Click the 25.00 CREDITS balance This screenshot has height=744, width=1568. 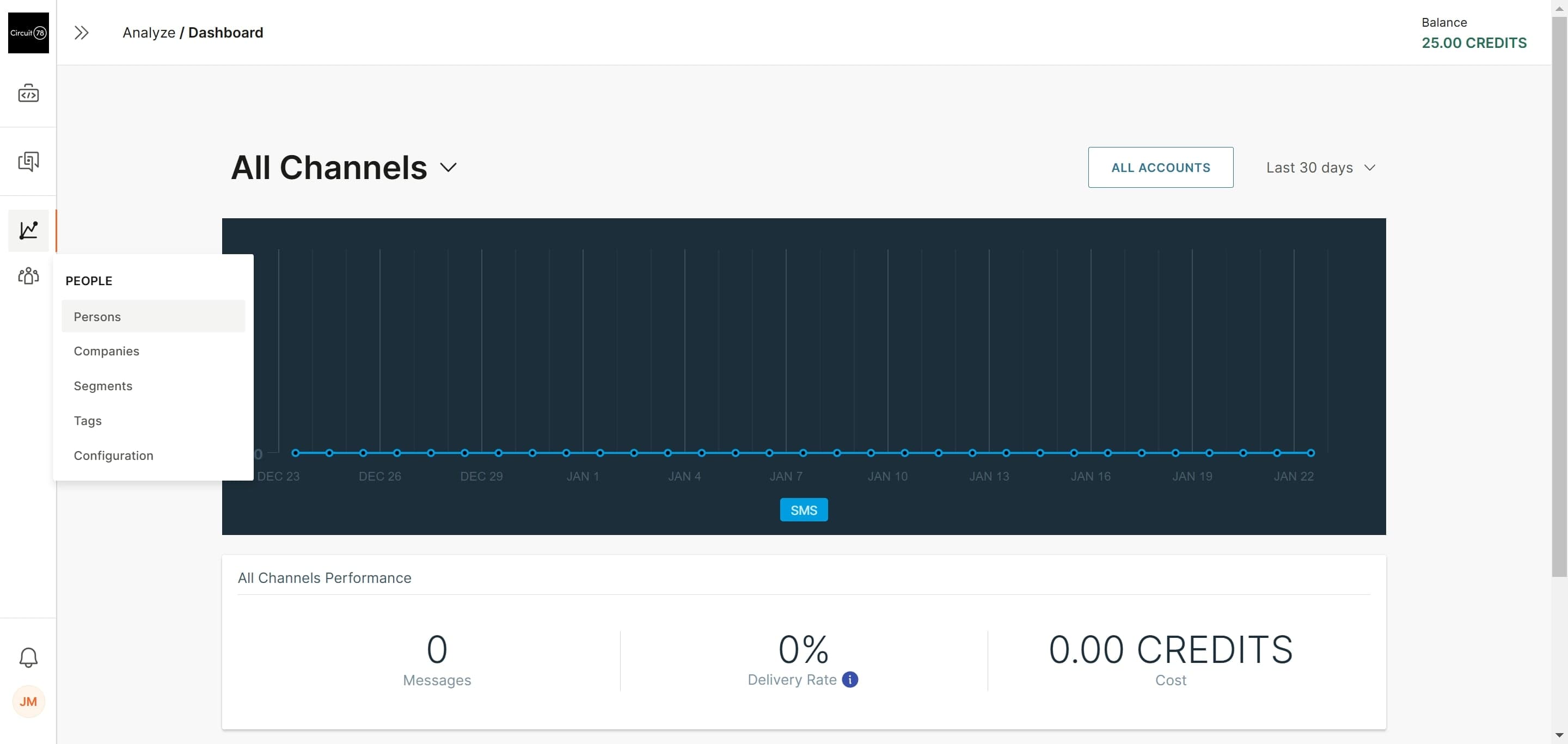tap(1474, 42)
